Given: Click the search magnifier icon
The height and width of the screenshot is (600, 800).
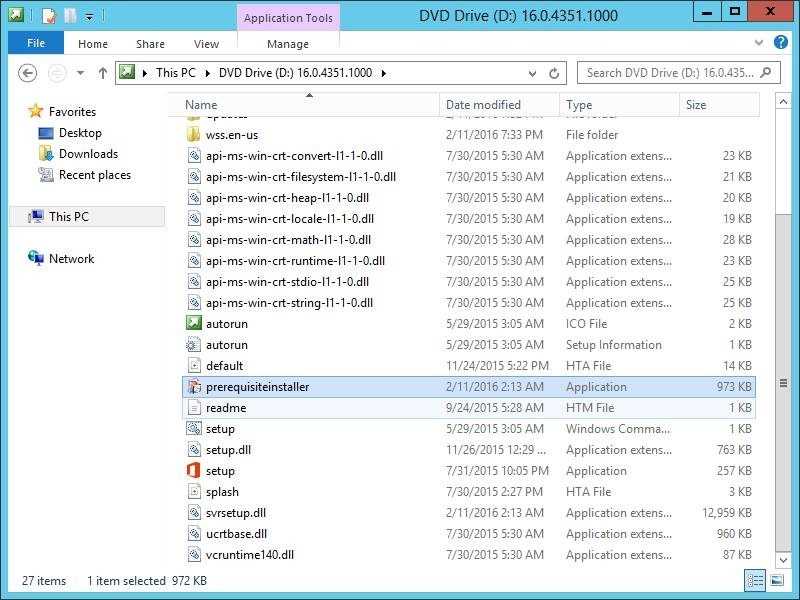Looking at the screenshot, I should [x=766, y=73].
